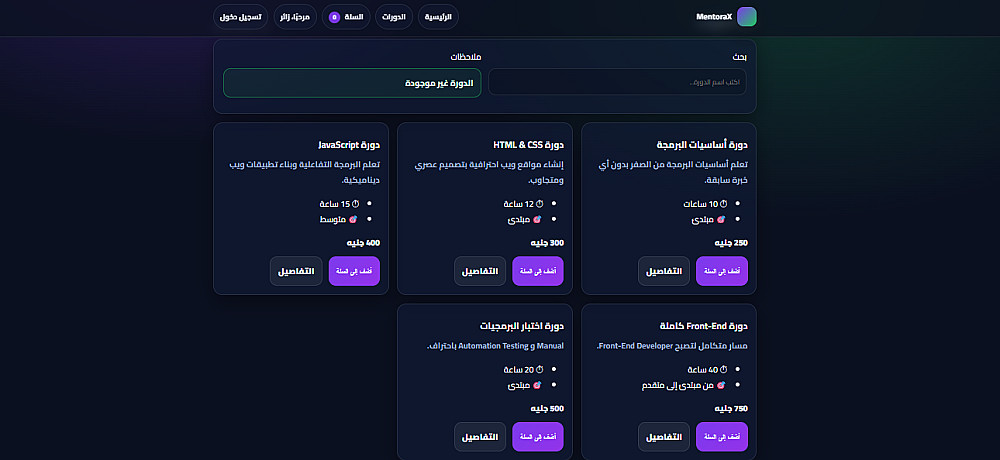The height and width of the screenshot is (460, 1000).
Task: Click the clock icon in أساسيات البرمجة course
Action: tap(724, 203)
